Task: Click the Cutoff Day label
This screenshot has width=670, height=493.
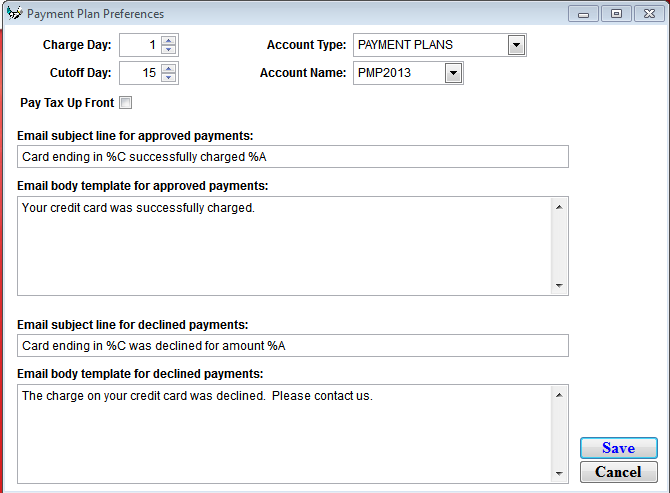Action: click(80, 73)
